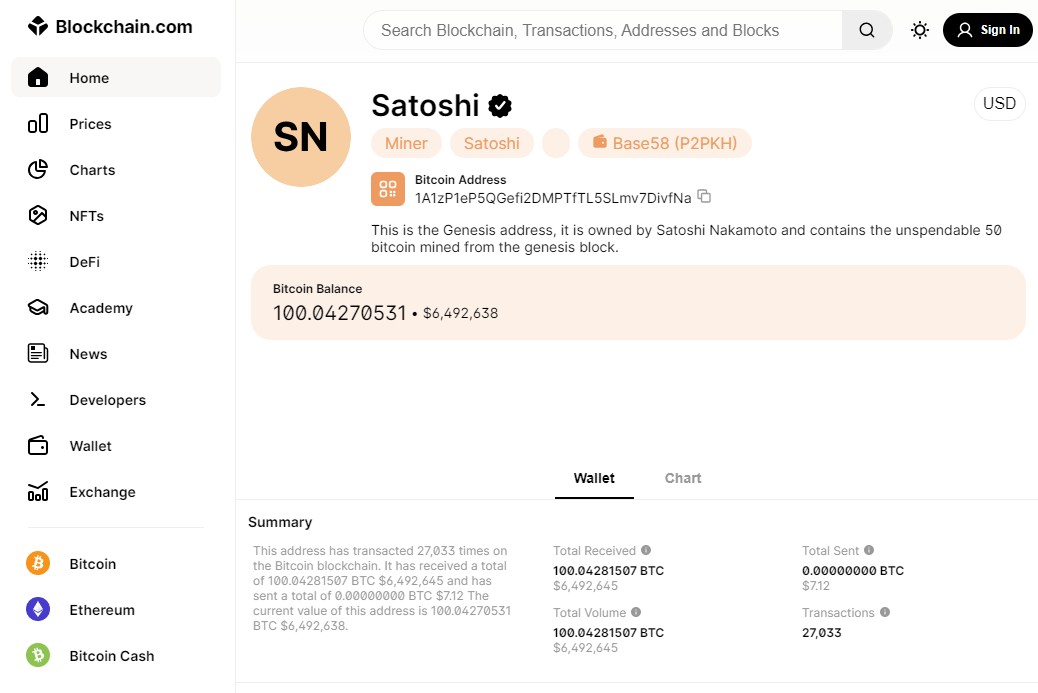Click the Transactions info icon

click(885, 612)
